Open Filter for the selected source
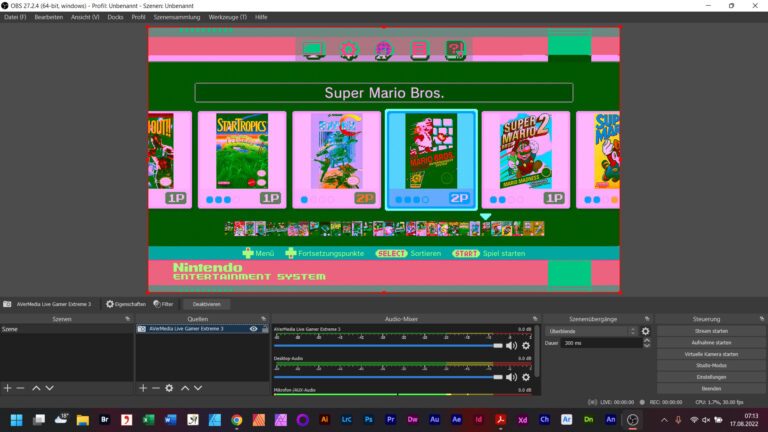The height and width of the screenshot is (432, 768). point(163,304)
